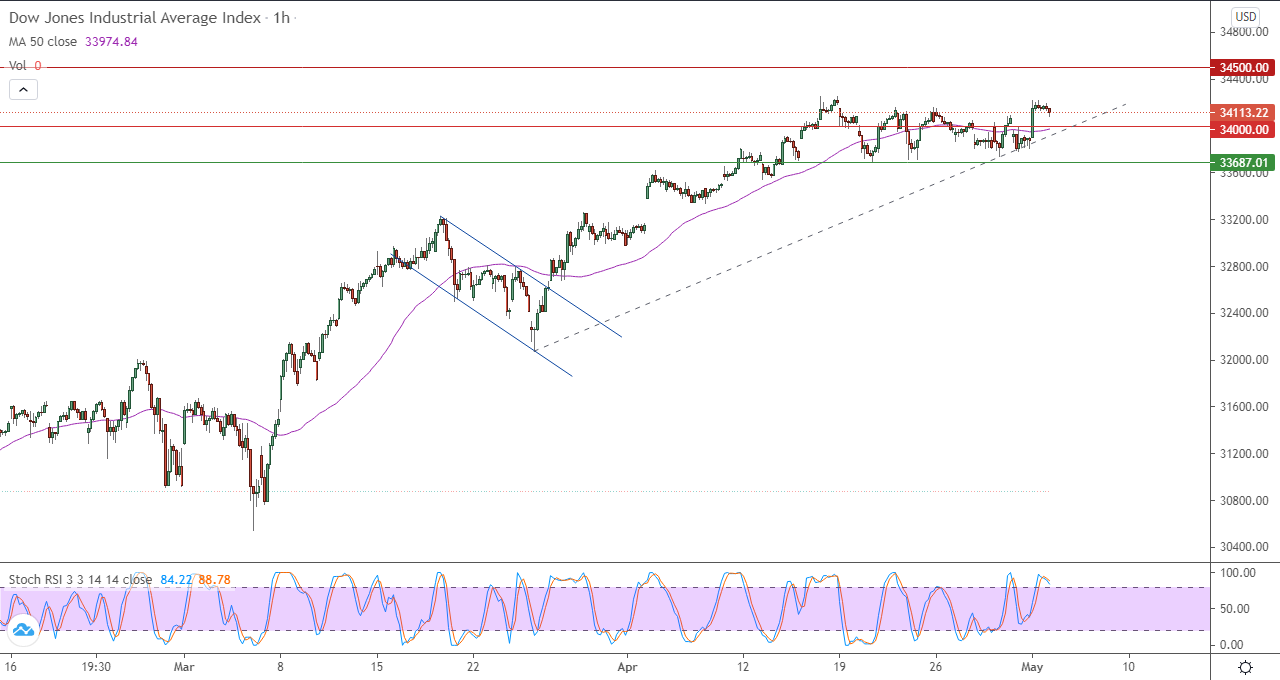Image resolution: width=1280 pixels, height=680 pixels.
Task: Click the MA value 33974.84
Action: point(112,42)
